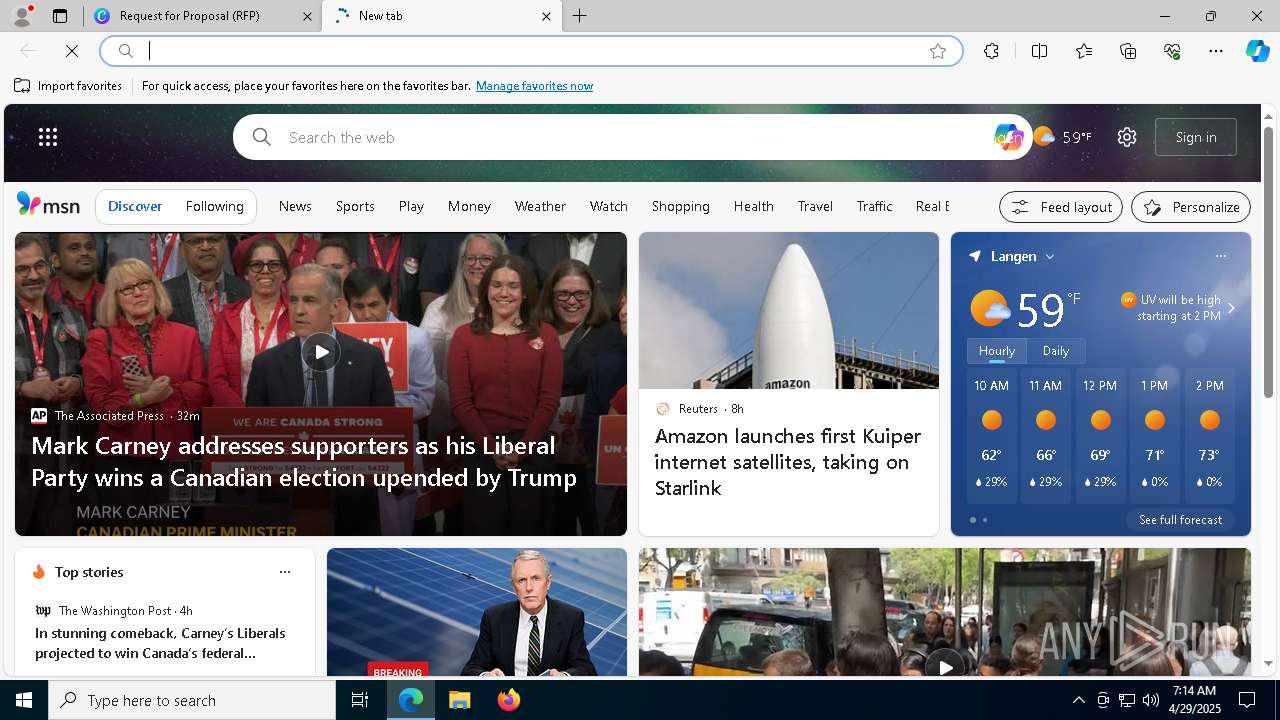
Task: Click the Personalize button
Action: 1191,207
